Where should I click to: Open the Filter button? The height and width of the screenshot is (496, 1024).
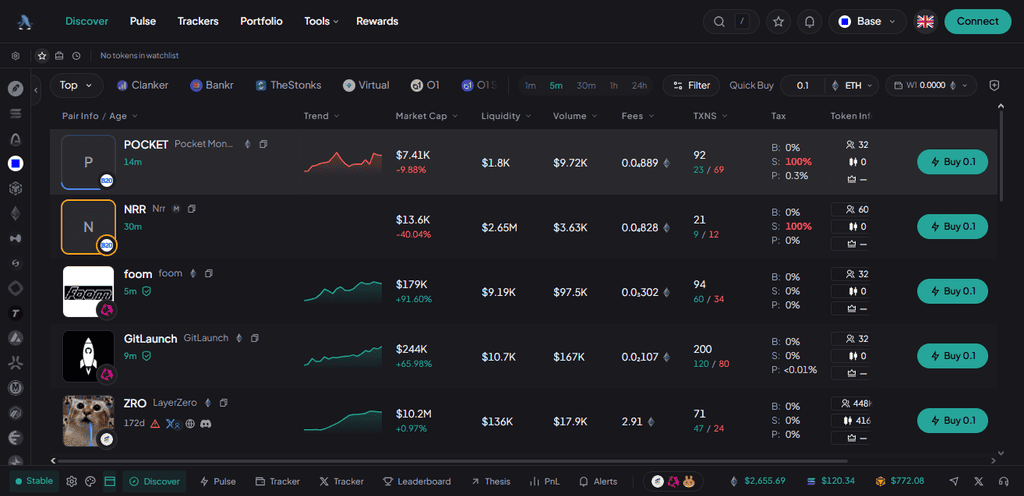pos(691,85)
